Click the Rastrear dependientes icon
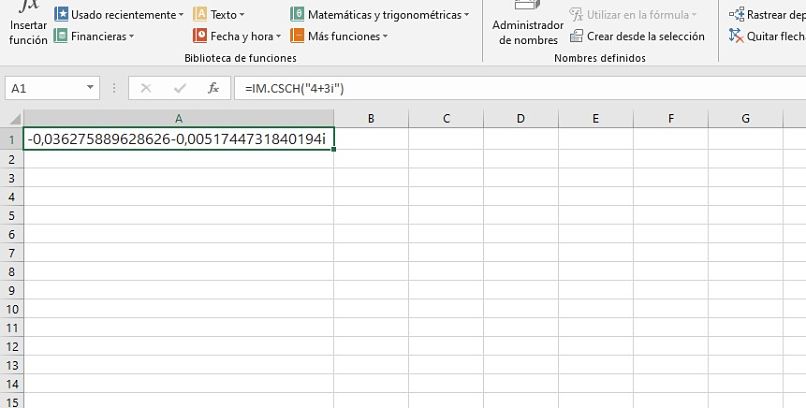806x408 pixels. coord(737,14)
